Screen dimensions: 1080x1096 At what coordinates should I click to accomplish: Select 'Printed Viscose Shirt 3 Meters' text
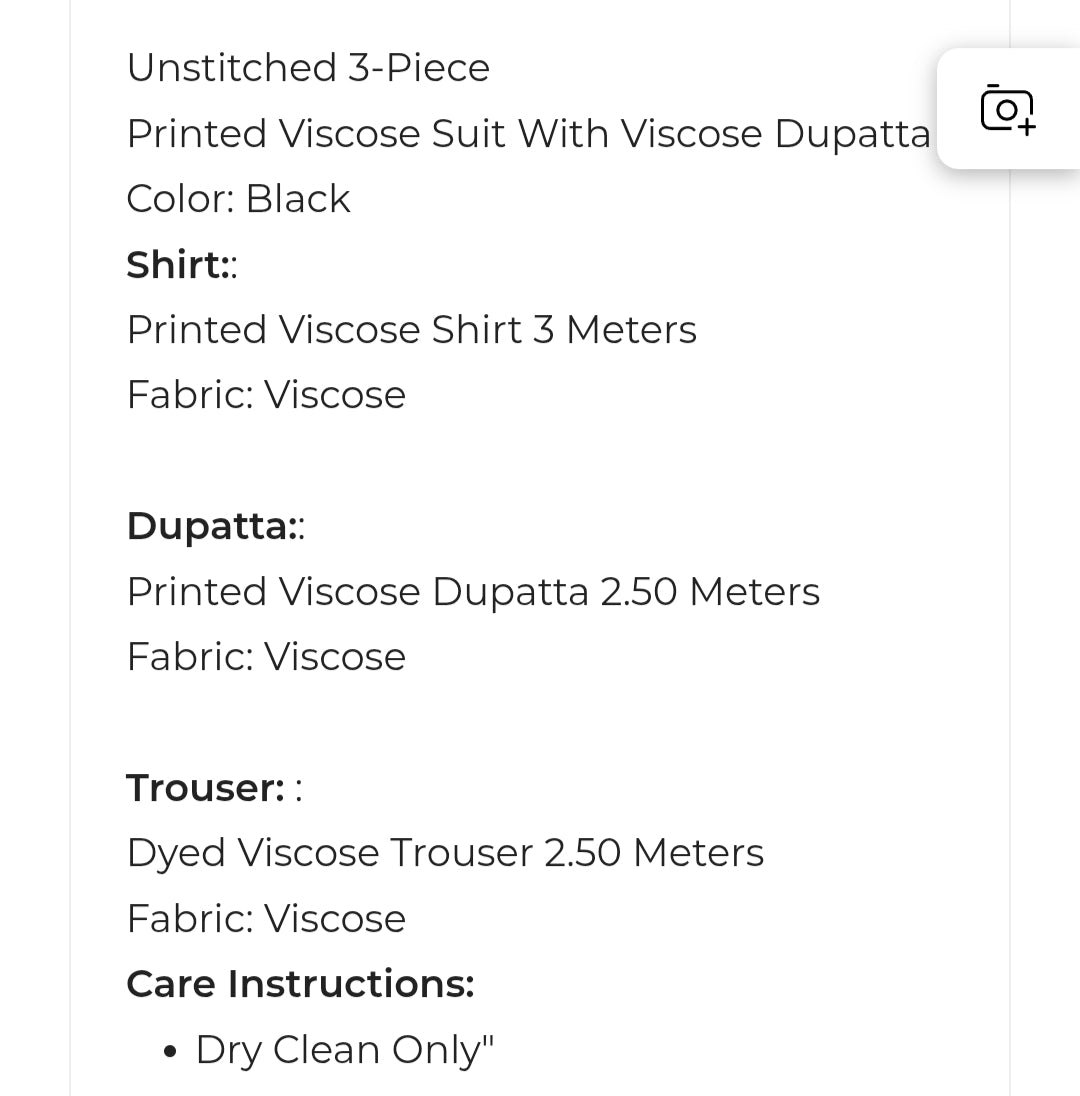tap(411, 330)
